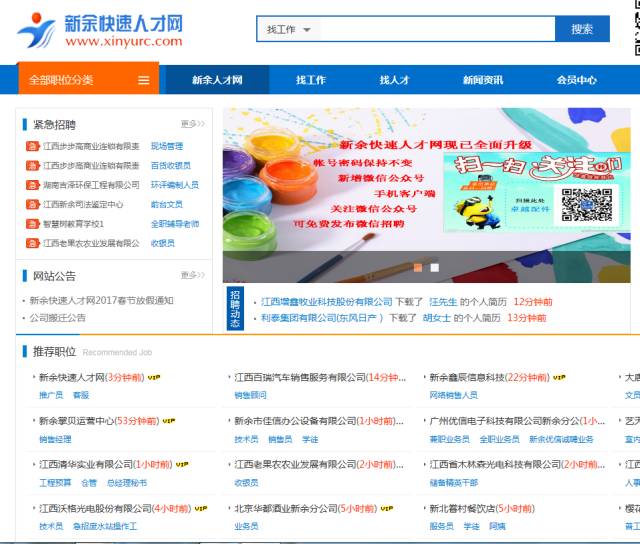The width and height of the screenshot is (640, 544).
Task: Open the 公司搬迁公告 announcement
Action: [58, 318]
